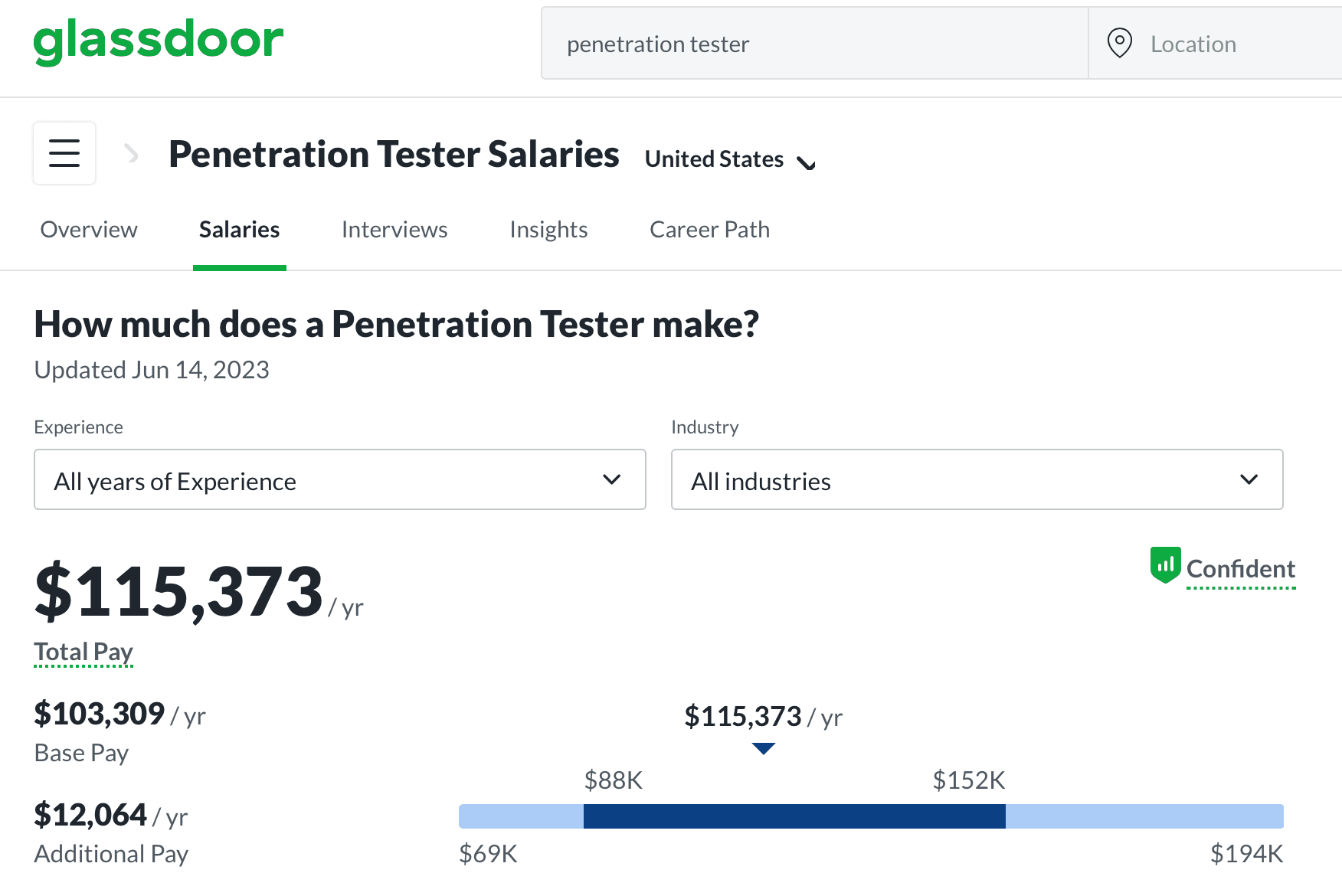
Task: Click the $152K range label
Action: (969, 780)
